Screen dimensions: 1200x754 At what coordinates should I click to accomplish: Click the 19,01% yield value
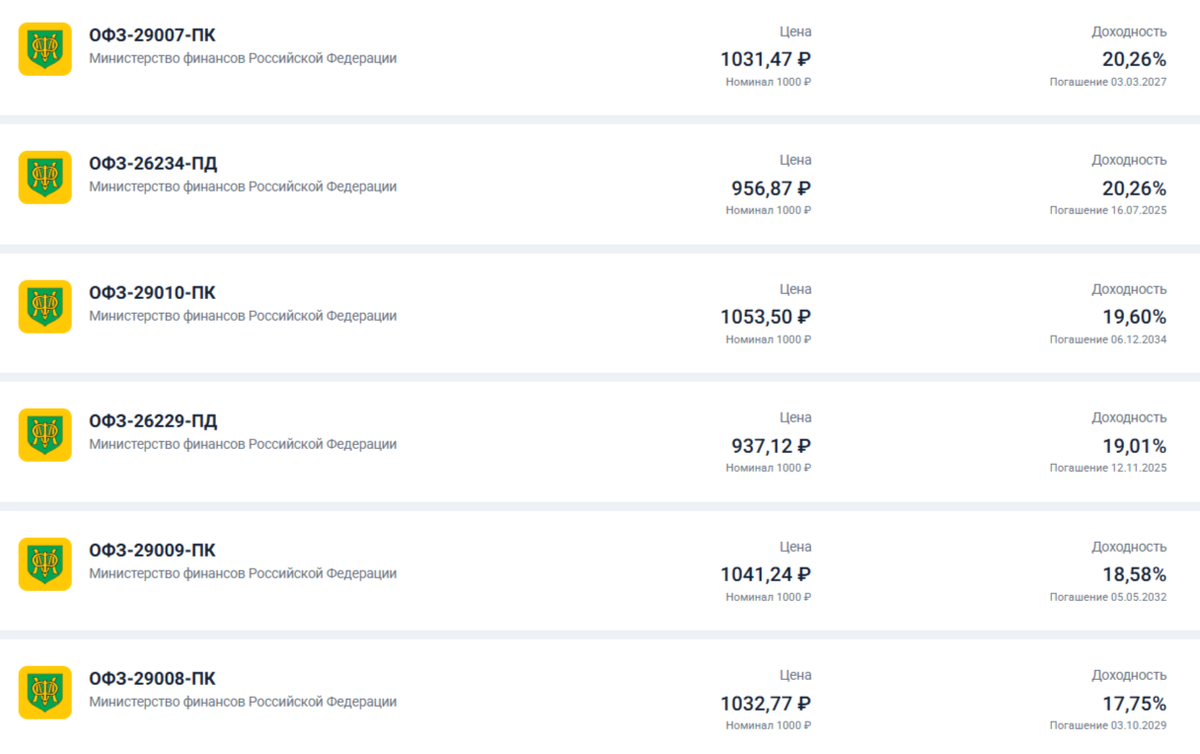(x=1134, y=446)
